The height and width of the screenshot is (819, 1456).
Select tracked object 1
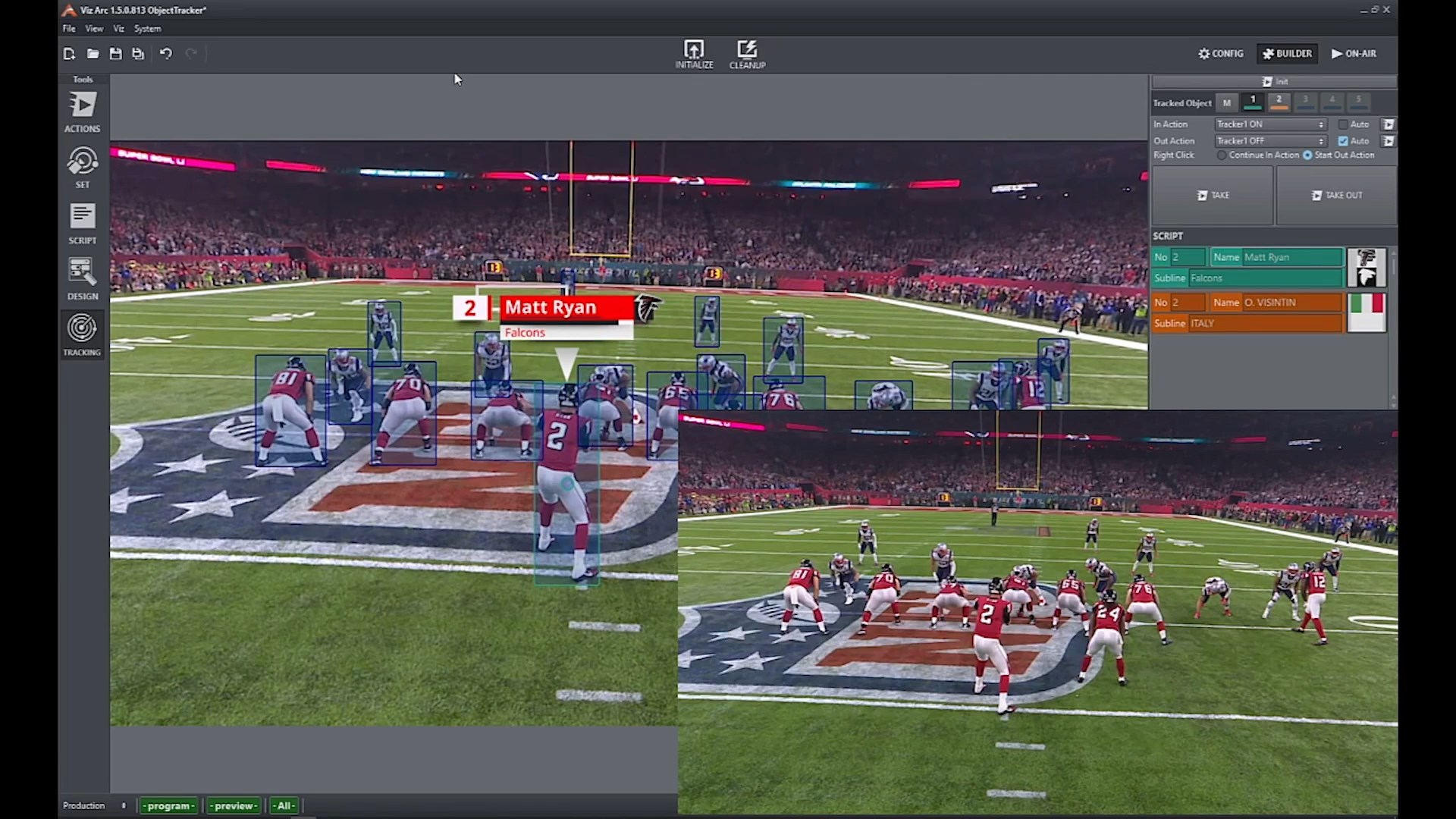(1253, 102)
